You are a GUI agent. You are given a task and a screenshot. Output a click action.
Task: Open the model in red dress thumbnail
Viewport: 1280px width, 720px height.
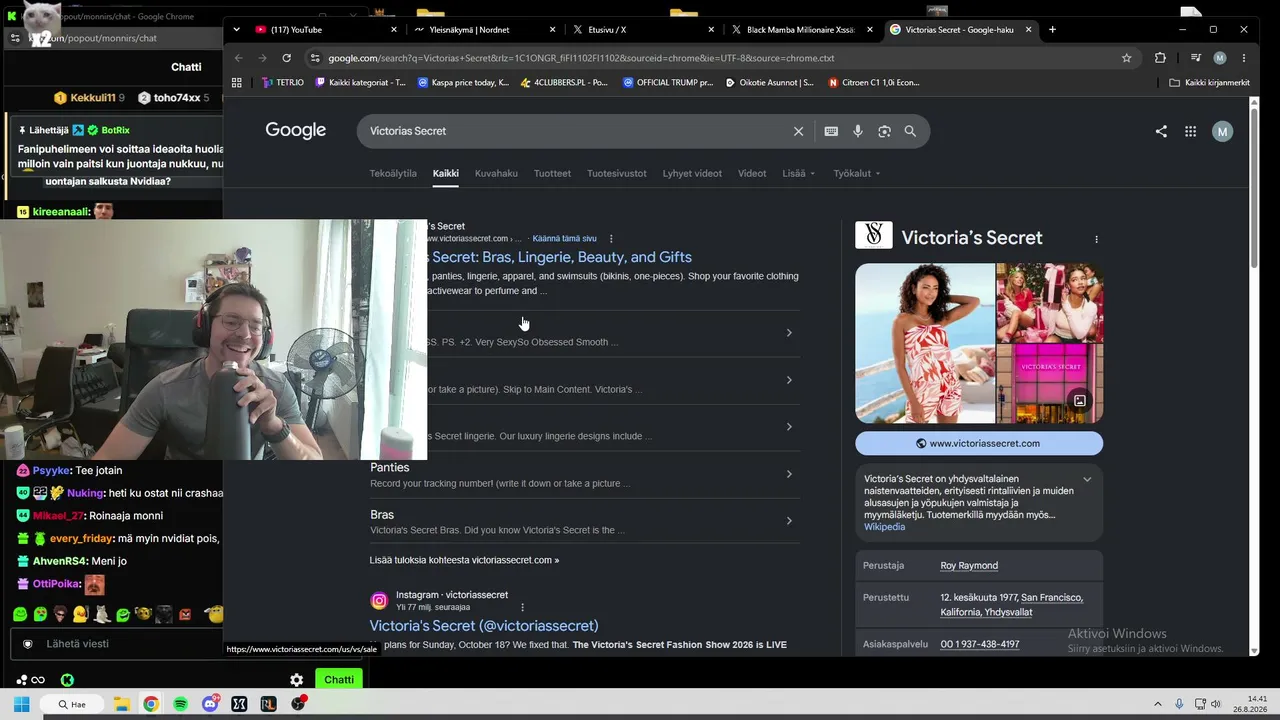click(x=925, y=343)
